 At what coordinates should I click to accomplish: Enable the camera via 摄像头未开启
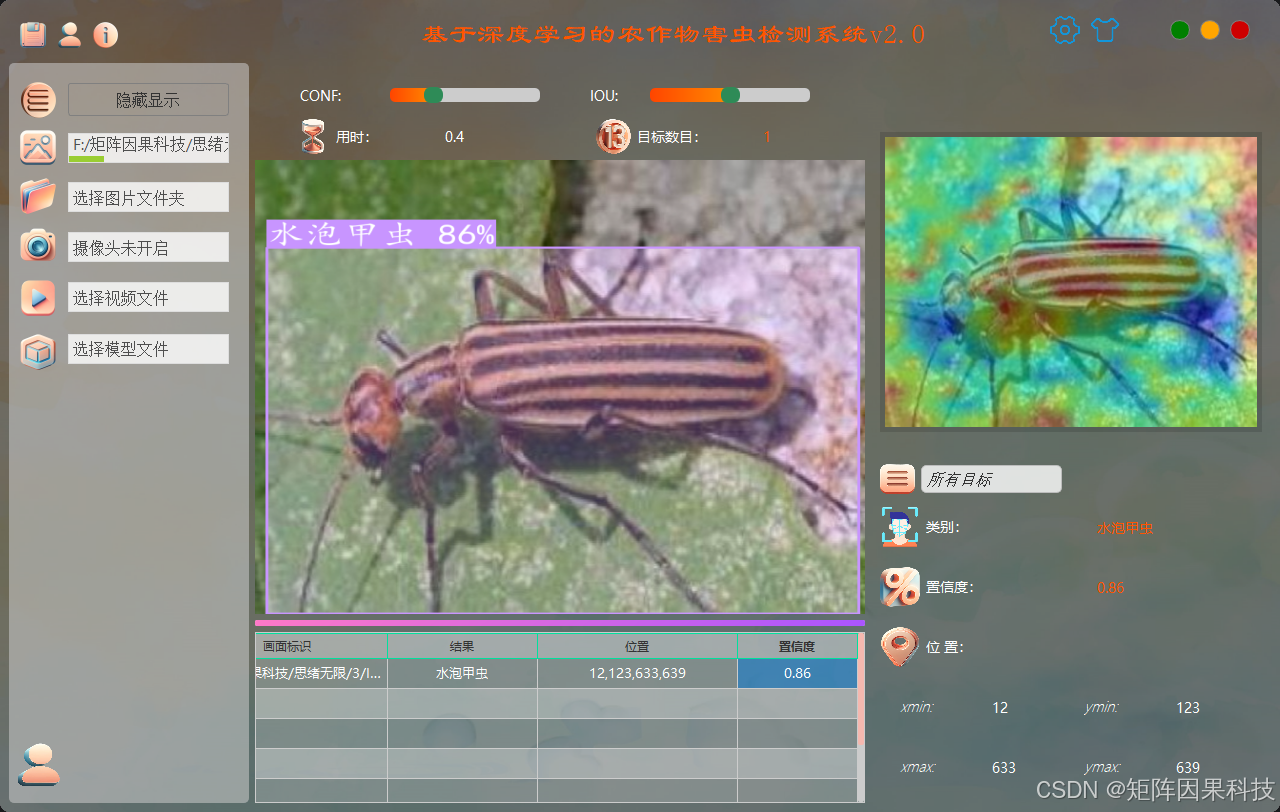click(x=148, y=246)
